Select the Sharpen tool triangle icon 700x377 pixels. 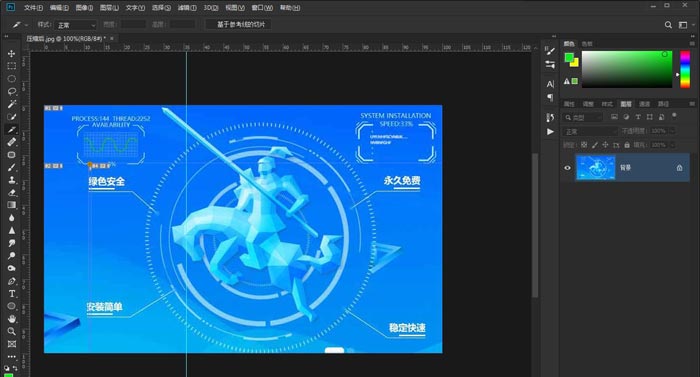[x=12, y=230]
